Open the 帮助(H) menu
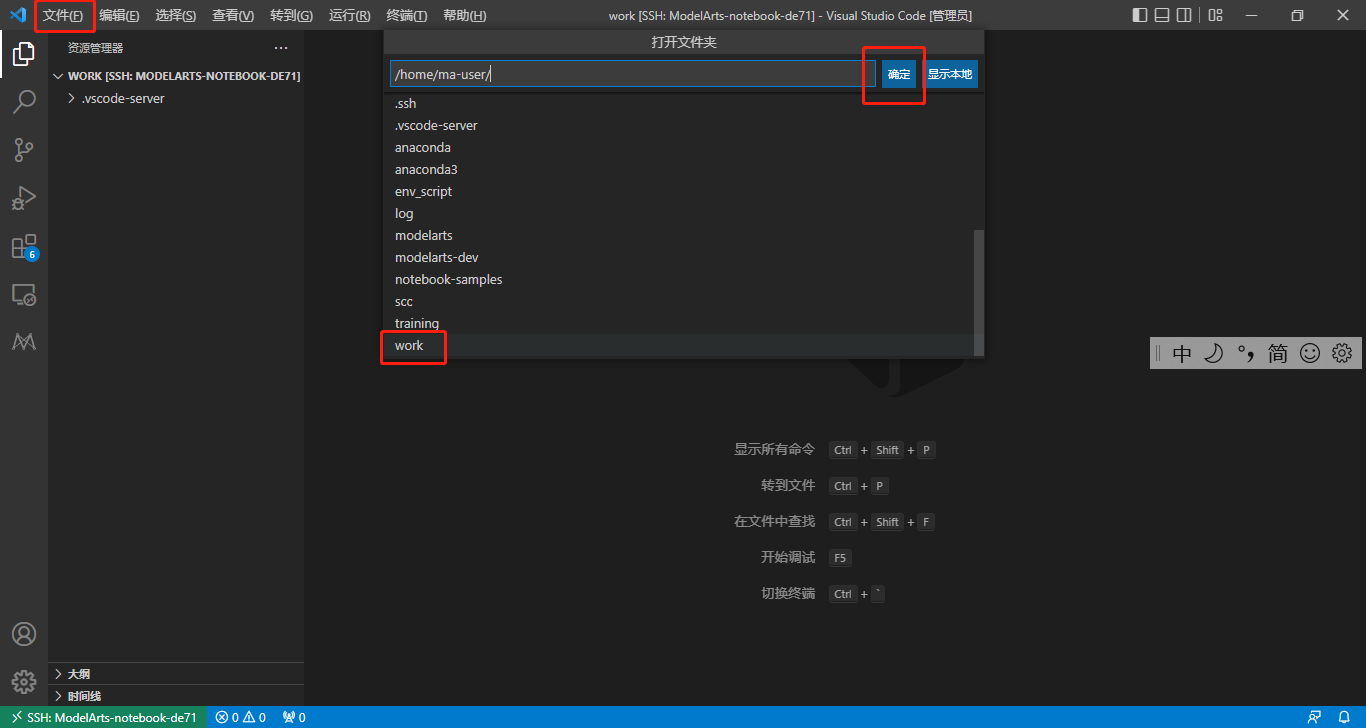1366x728 pixels. coord(464,15)
